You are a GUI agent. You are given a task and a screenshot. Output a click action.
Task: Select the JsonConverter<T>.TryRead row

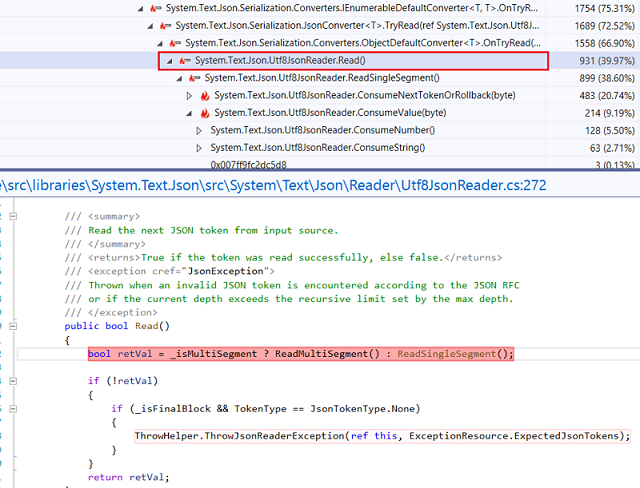click(320, 26)
